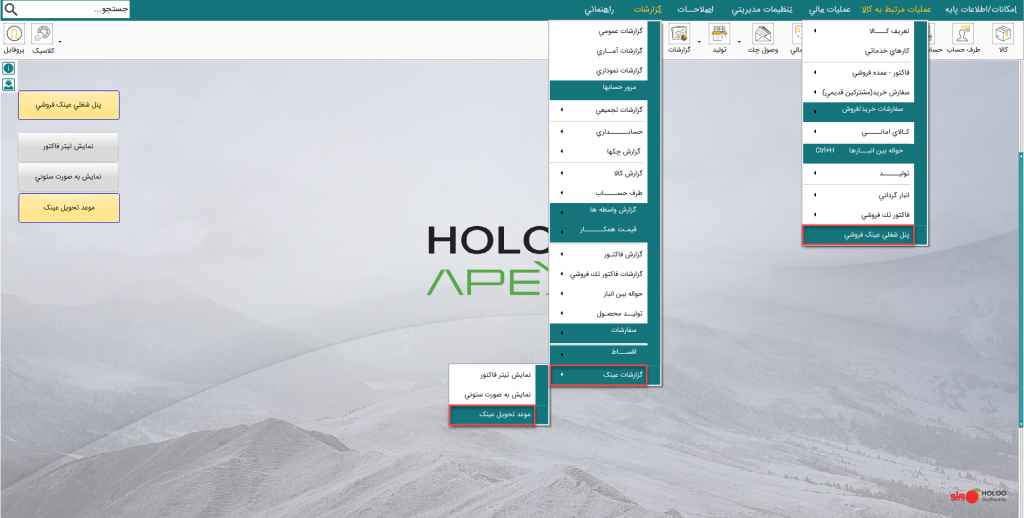
Task: Select گزارش فاکتور menu entry
Action: point(598,254)
